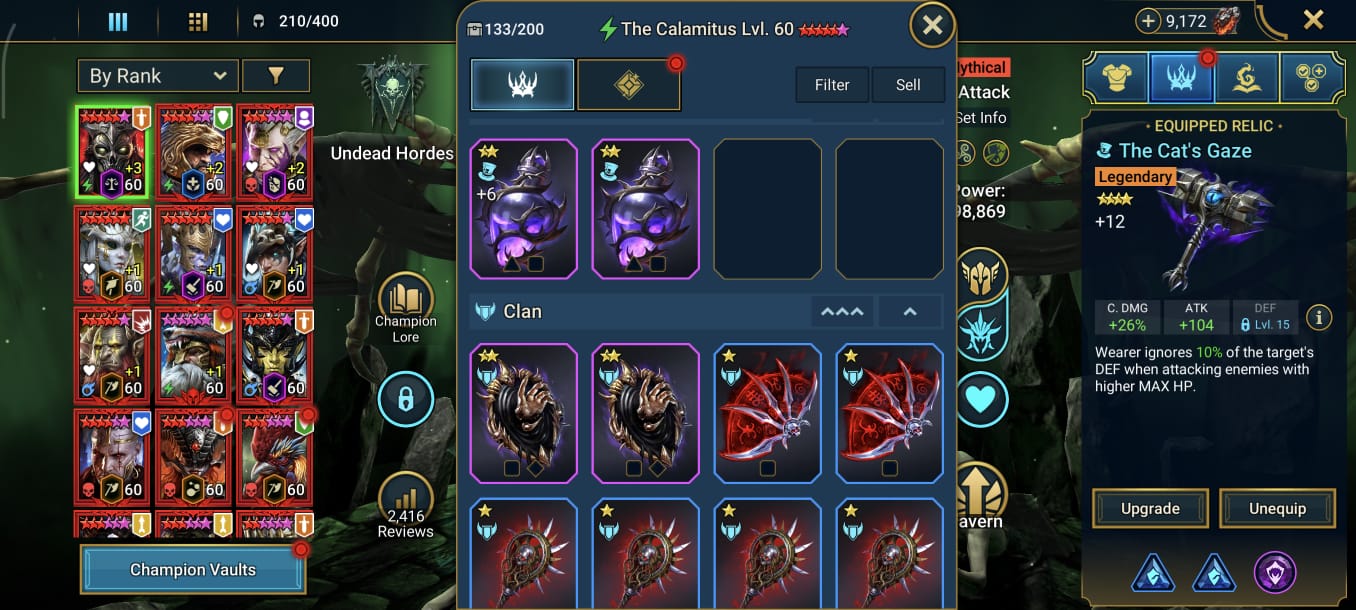Open the skills swirl tab
Image resolution: width=1356 pixels, height=610 pixels.
[x=1247, y=78]
